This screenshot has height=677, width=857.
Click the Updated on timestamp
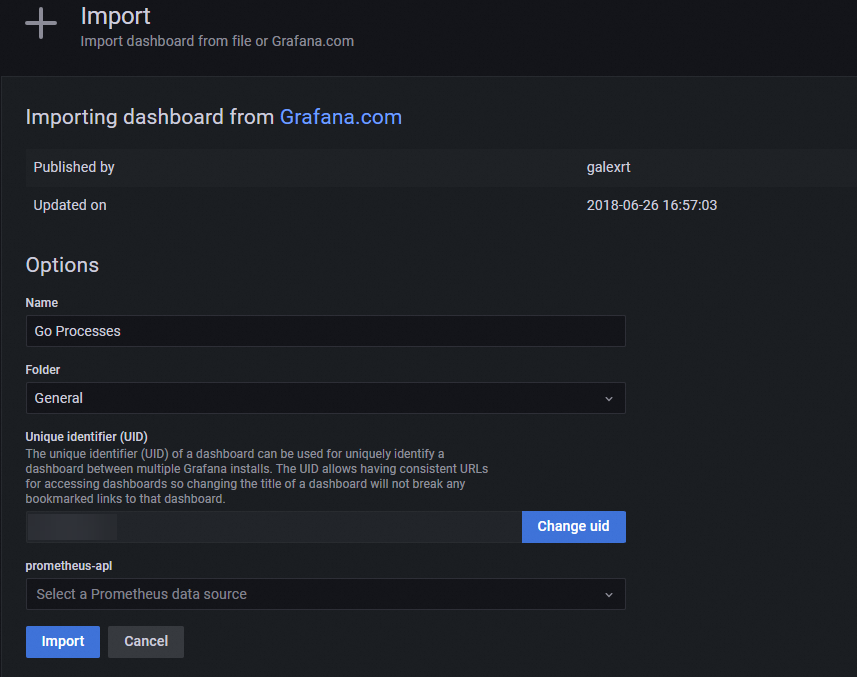[652, 205]
